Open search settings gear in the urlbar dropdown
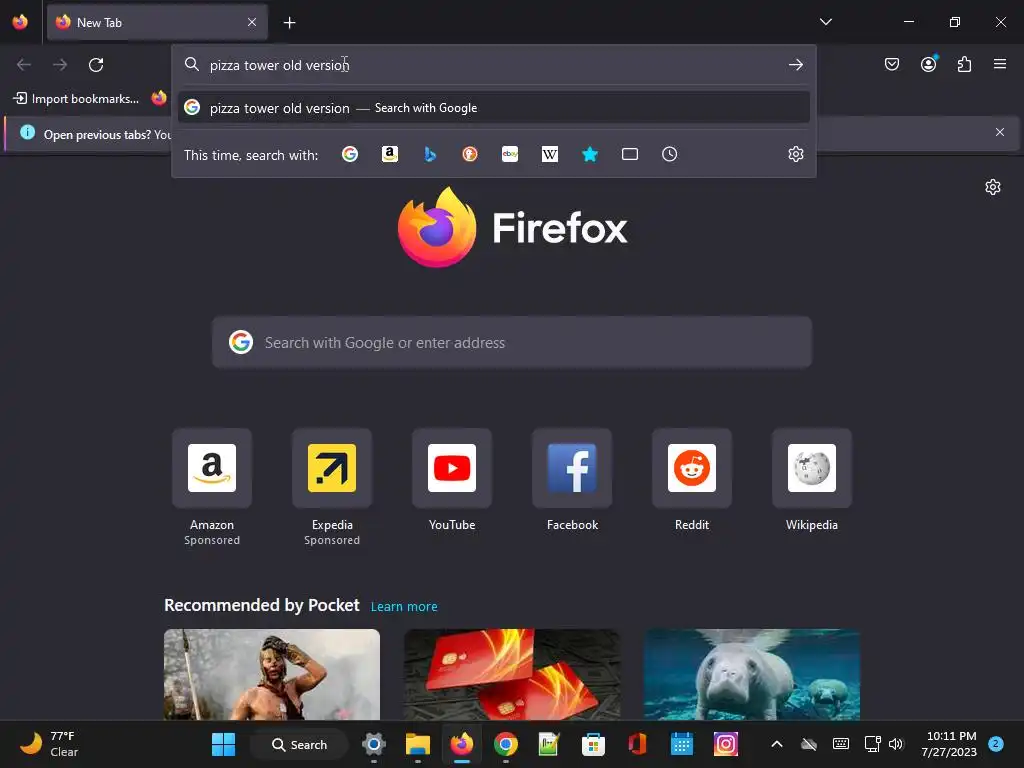The image size is (1024, 768). pos(795,154)
